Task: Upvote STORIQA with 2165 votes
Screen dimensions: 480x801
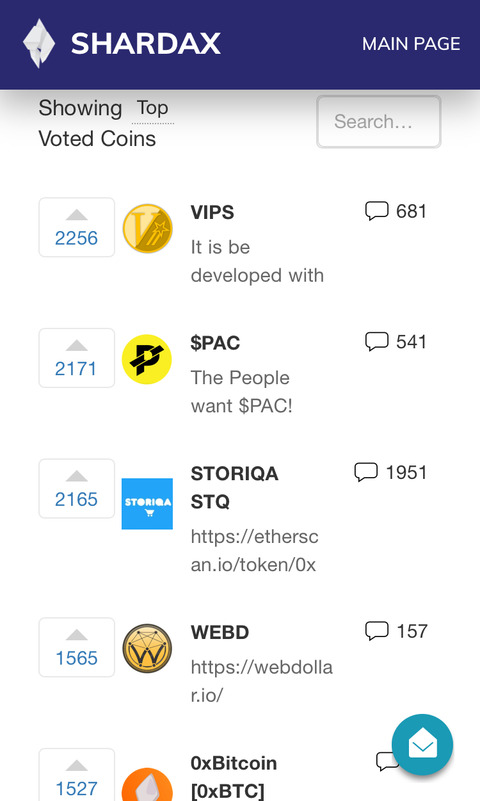Action: (x=77, y=489)
